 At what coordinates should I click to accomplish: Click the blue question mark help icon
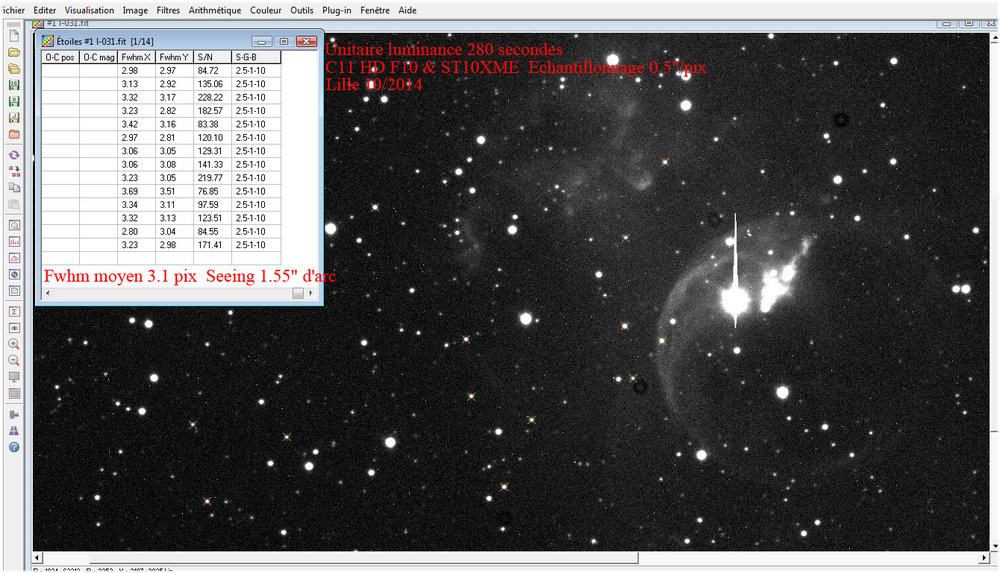[14, 447]
